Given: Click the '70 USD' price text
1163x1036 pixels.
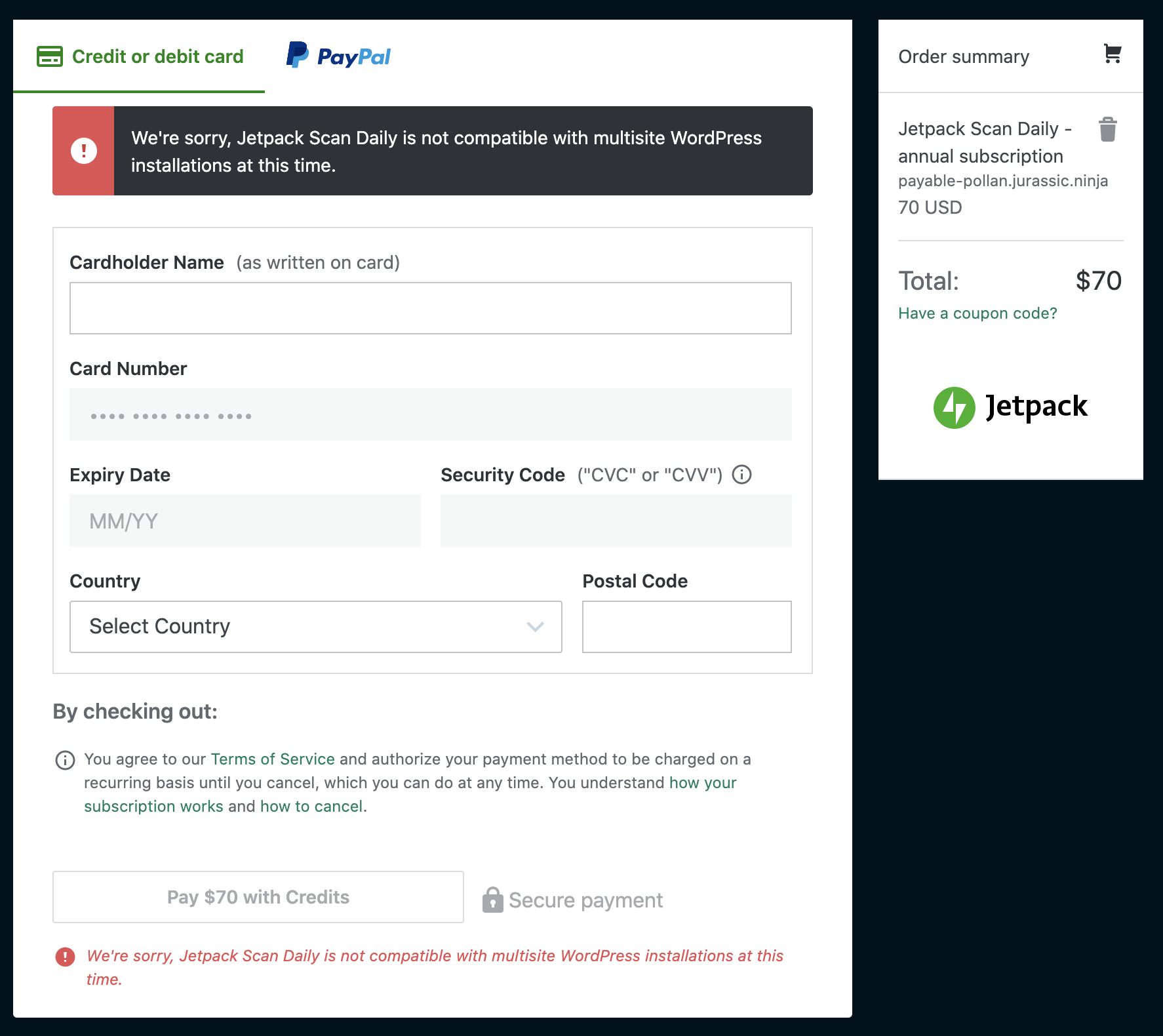Looking at the screenshot, I should pyautogui.click(x=930, y=207).
